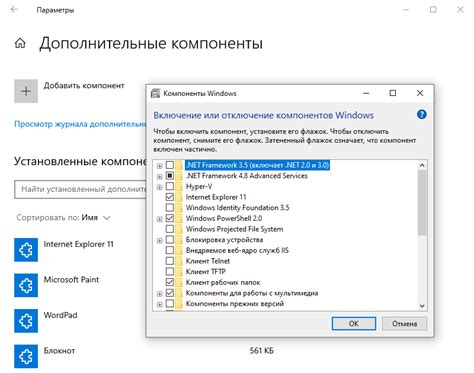Uncheck Клиент рабочих папок checkbox
This screenshot has width=474, height=373.
[x=170, y=282]
